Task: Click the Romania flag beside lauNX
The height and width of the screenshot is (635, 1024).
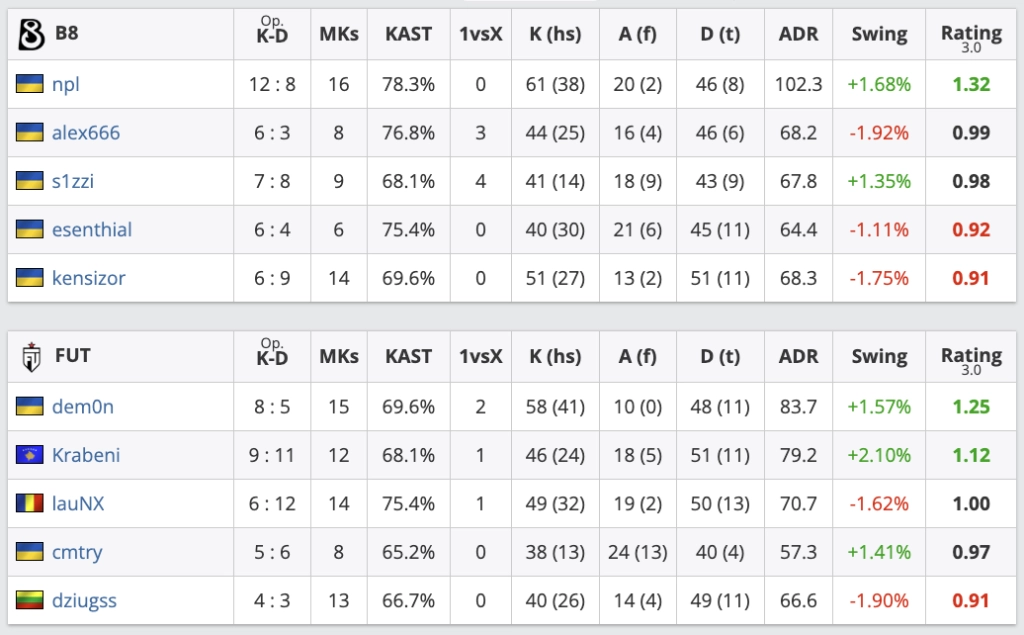Action: (x=29, y=503)
